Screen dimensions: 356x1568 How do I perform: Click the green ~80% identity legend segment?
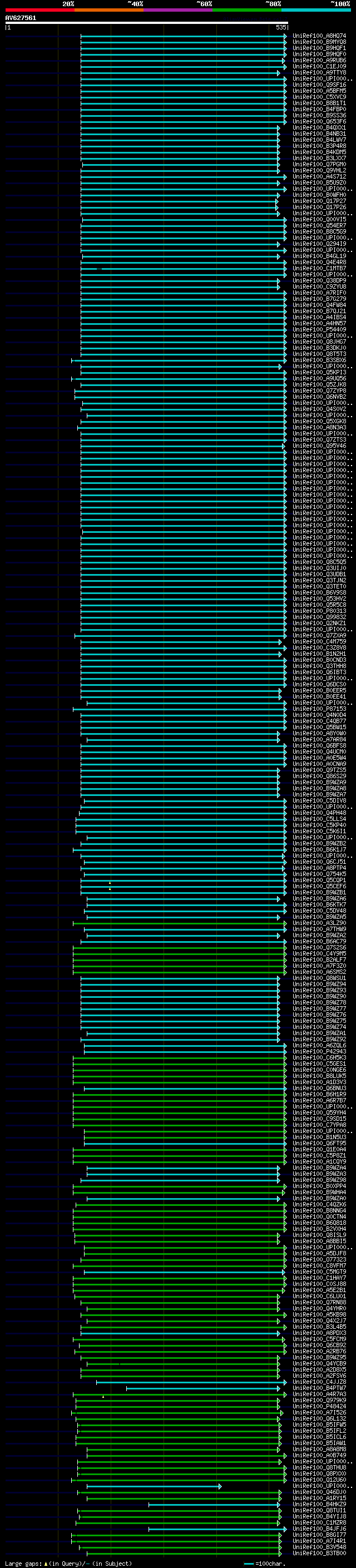[247, 10]
